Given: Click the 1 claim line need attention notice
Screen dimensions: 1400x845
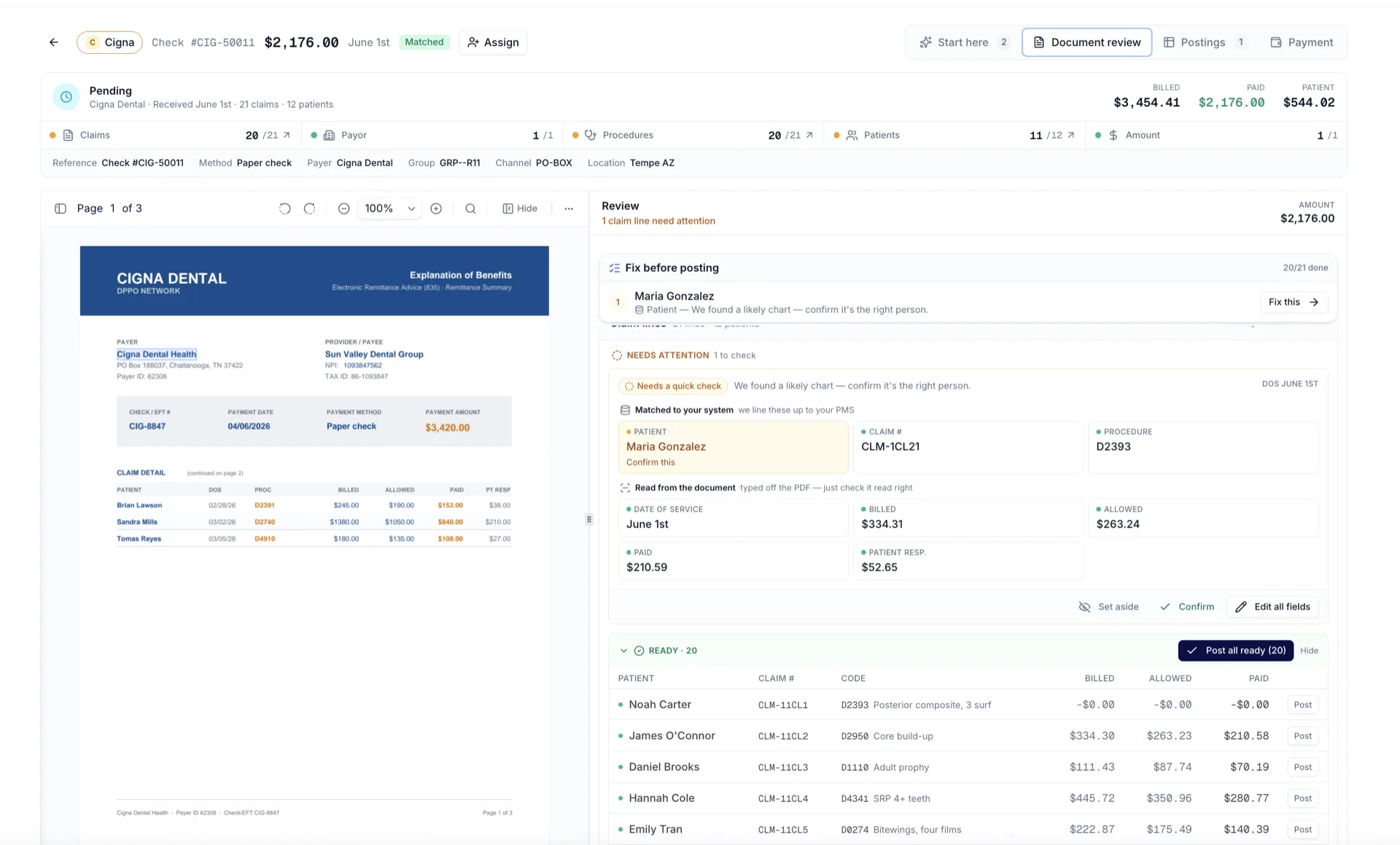Looking at the screenshot, I should pos(658,221).
